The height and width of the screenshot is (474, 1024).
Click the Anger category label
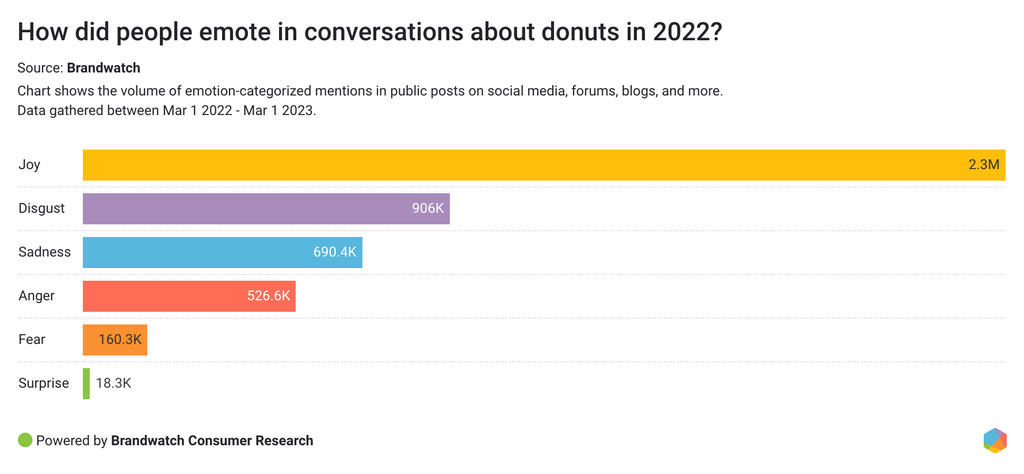pyautogui.click(x=36, y=296)
